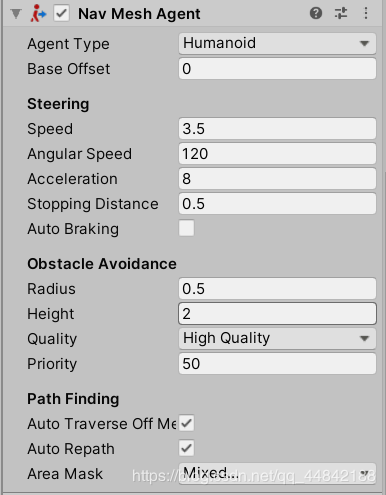This screenshot has height=495, width=386.
Task: Click the Nav Mesh Agent header title
Action: point(139,14)
